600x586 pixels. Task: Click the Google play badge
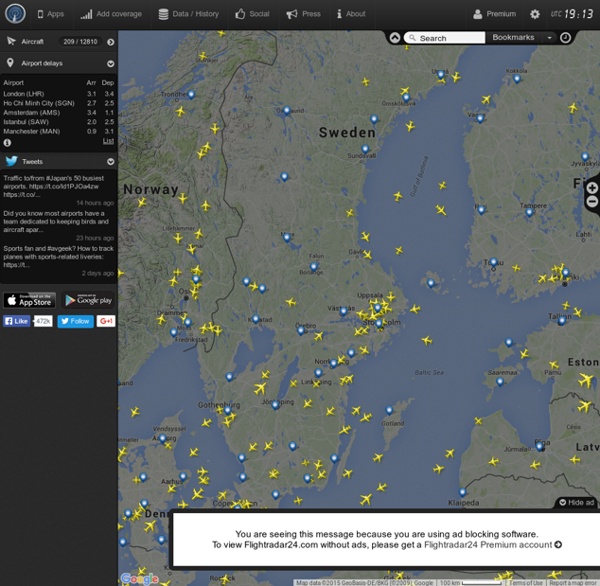88,300
